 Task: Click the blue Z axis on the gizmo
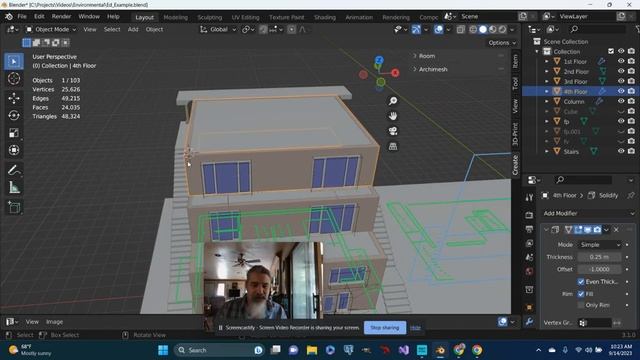[x=379, y=60]
